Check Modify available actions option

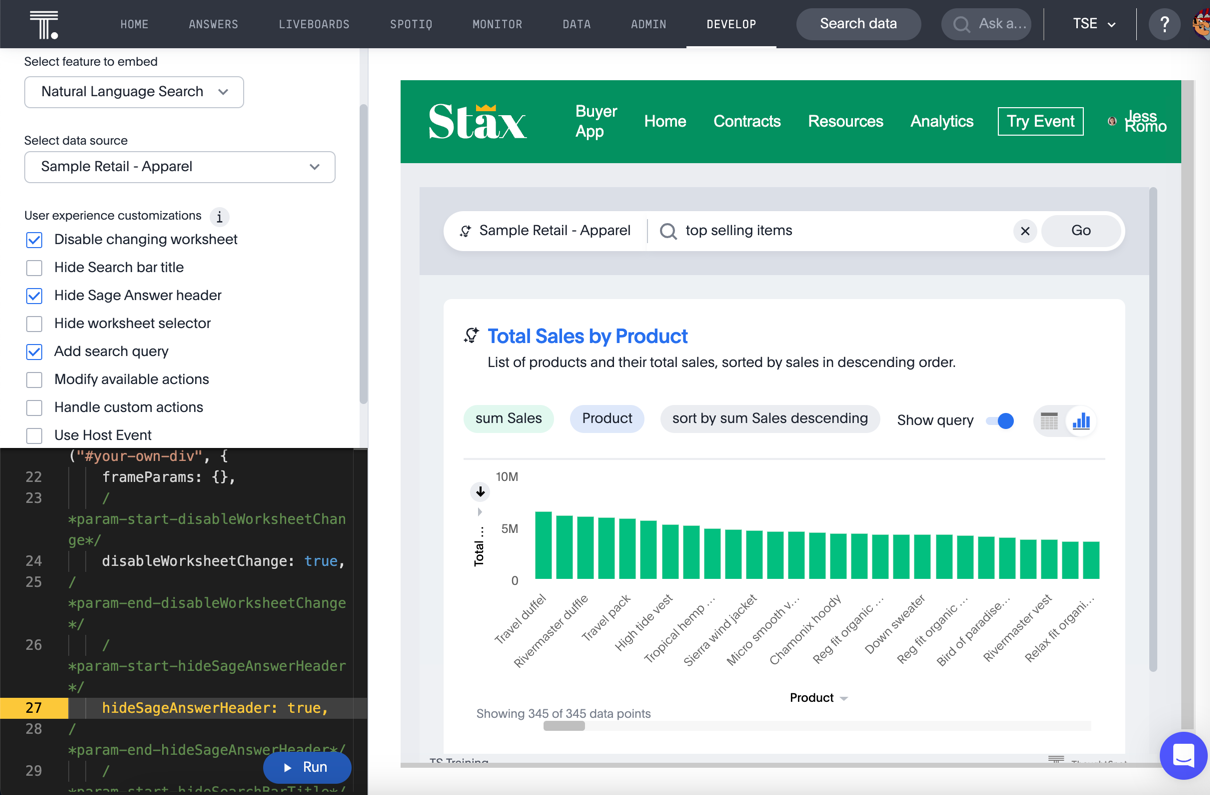(34, 380)
